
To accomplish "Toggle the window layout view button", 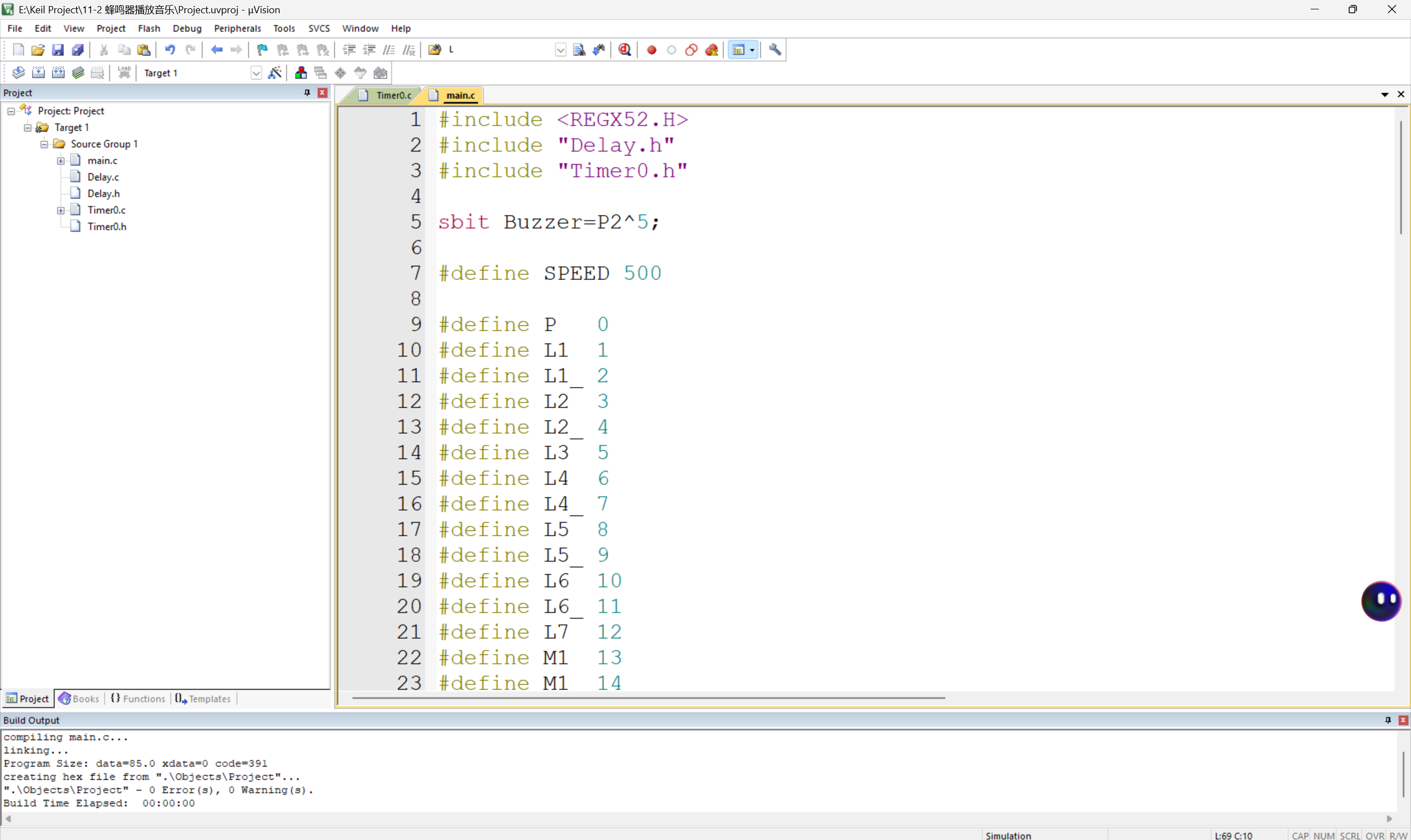I will point(738,50).
